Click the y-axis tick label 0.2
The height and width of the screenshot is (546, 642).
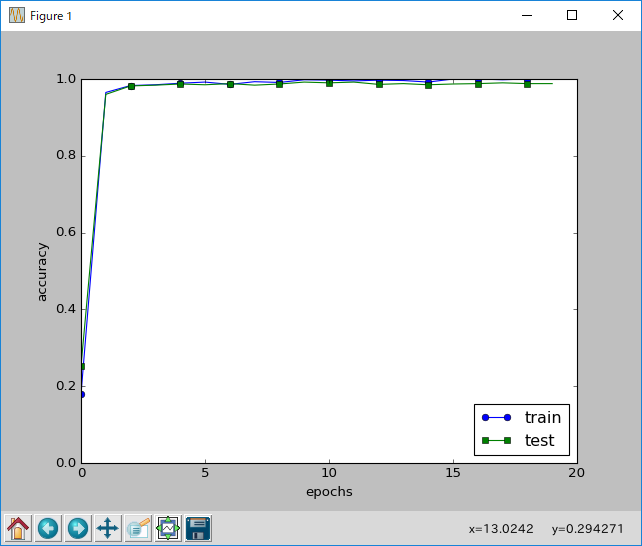[x=66, y=386]
